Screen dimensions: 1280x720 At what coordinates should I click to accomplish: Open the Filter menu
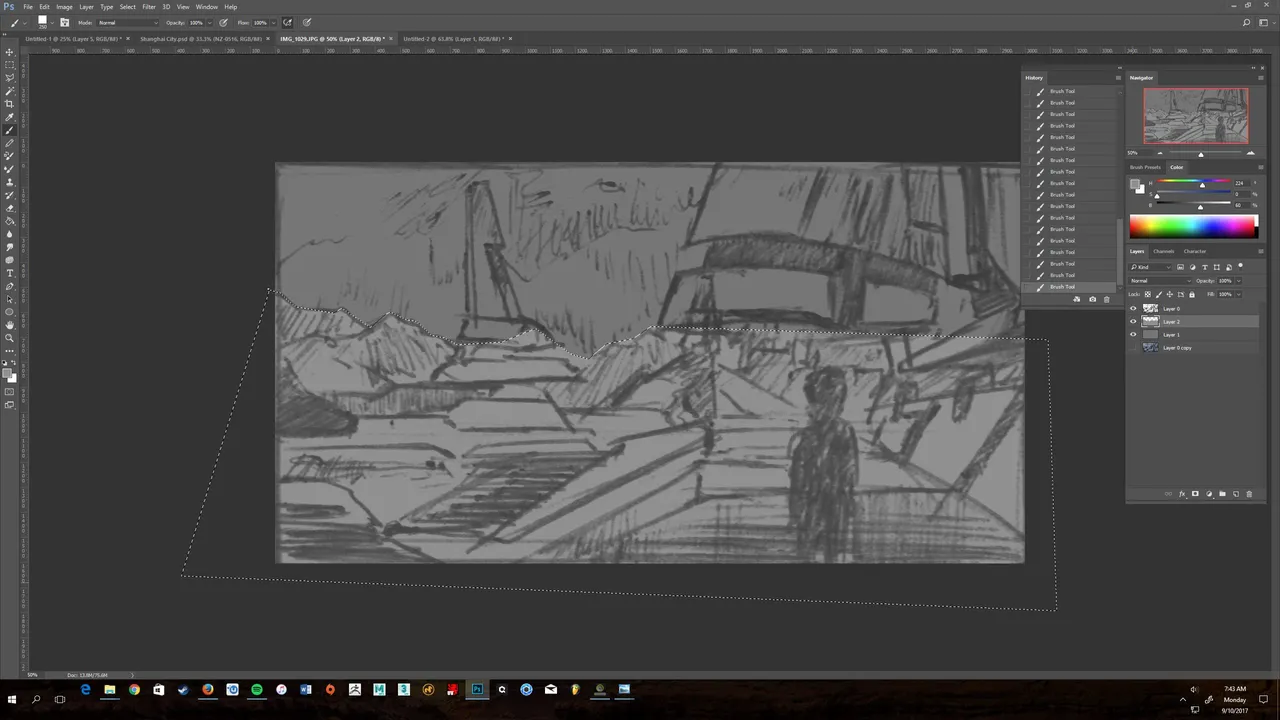pyautogui.click(x=149, y=7)
